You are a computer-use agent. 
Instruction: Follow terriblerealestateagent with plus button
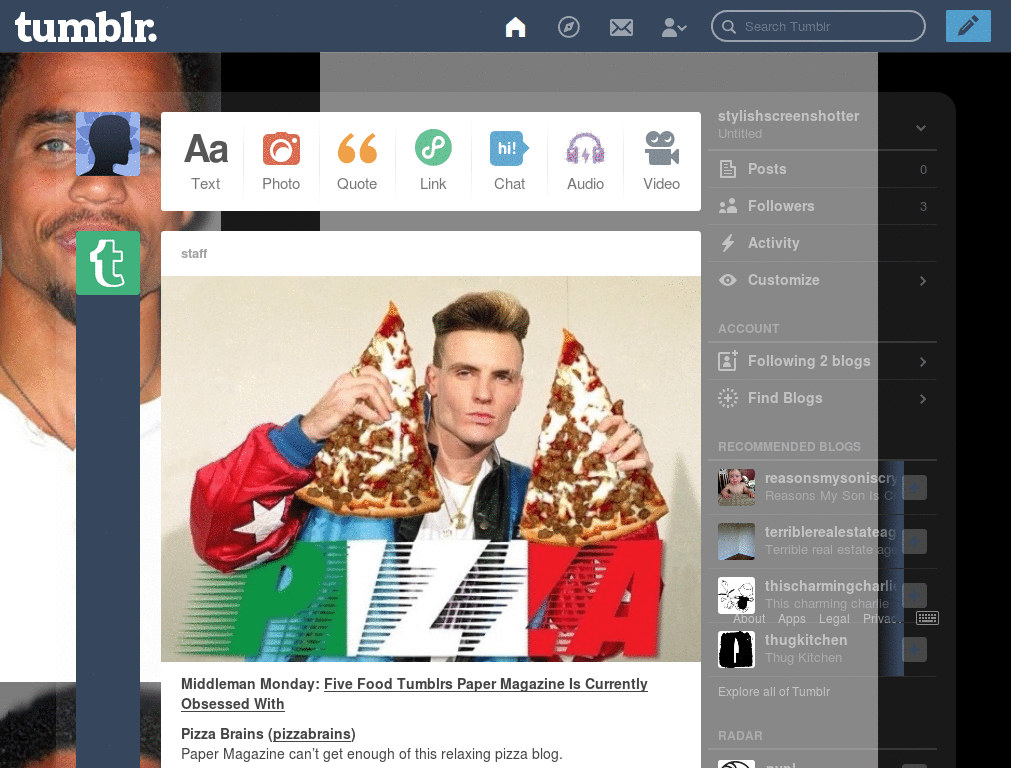(914, 541)
